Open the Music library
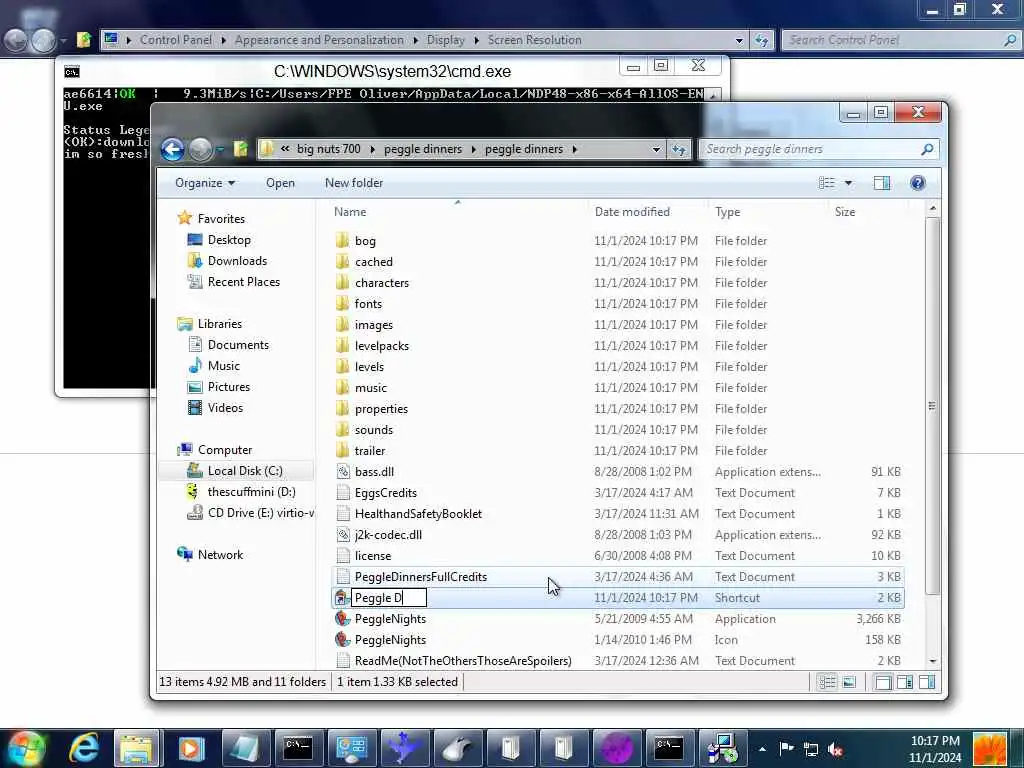The height and width of the screenshot is (768, 1024). pos(223,366)
